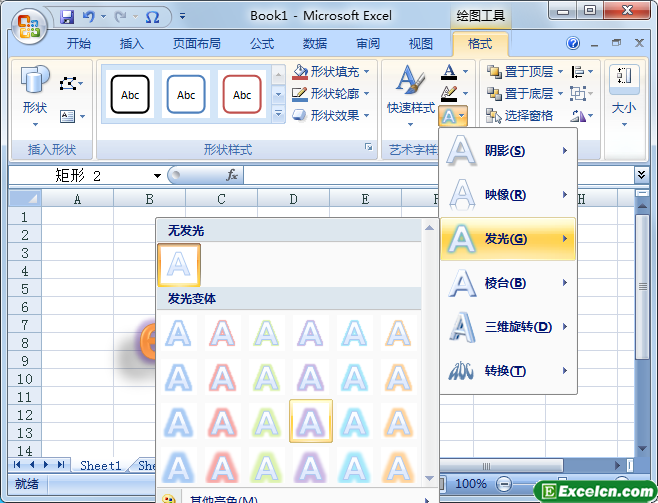Zoom out with the minus button

point(504,484)
